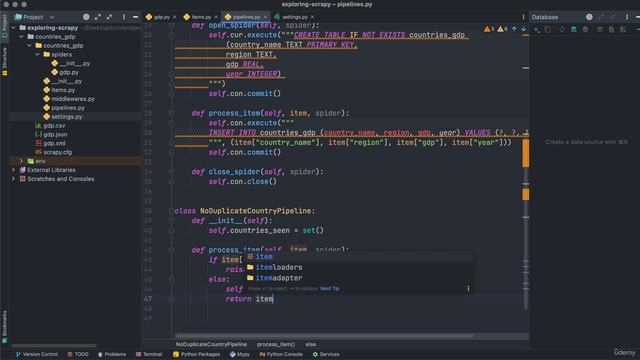
Task: Open items.py from the project tree
Action: (59, 90)
